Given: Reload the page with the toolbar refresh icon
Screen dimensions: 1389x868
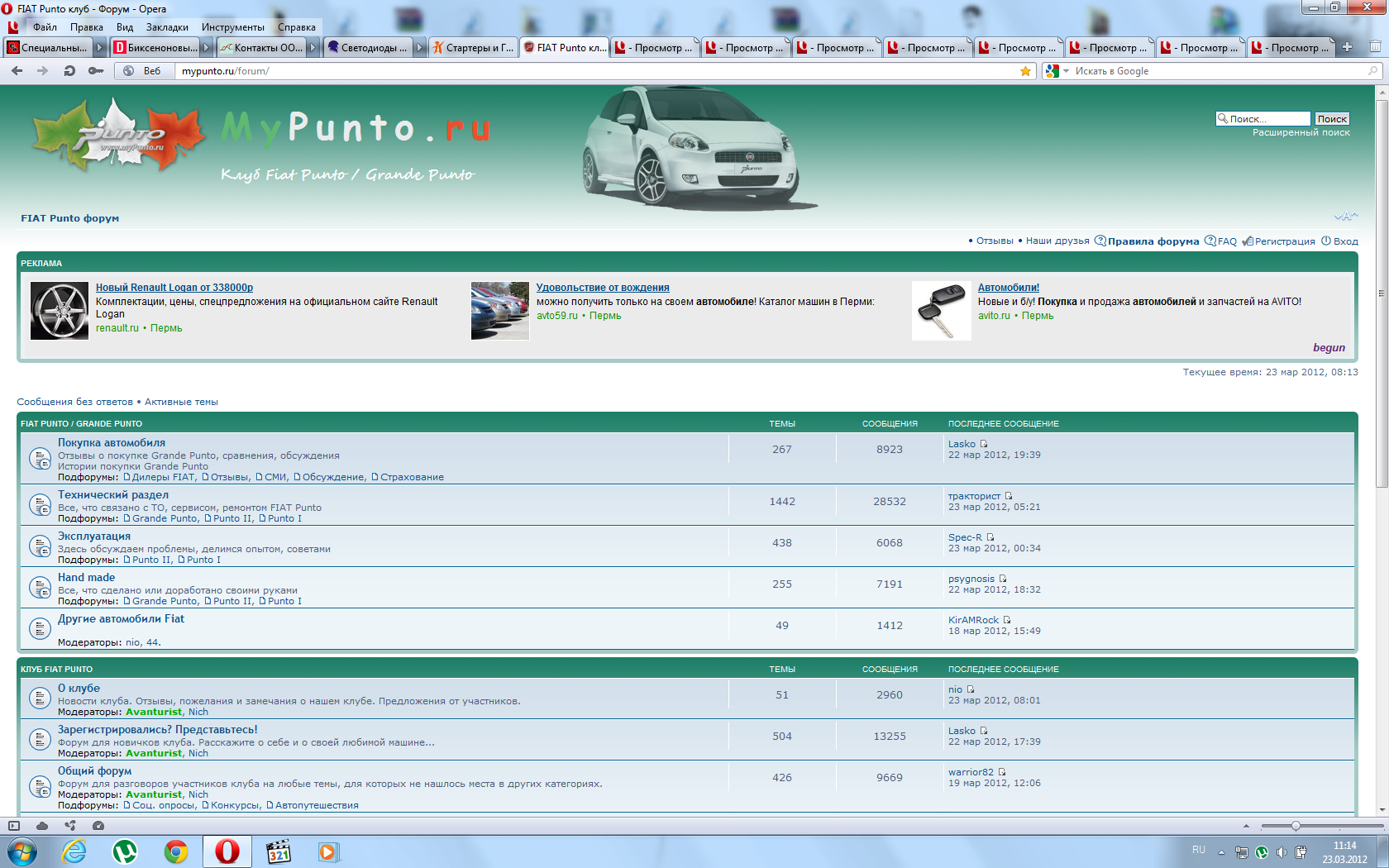Looking at the screenshot, I should click(69, 71).
